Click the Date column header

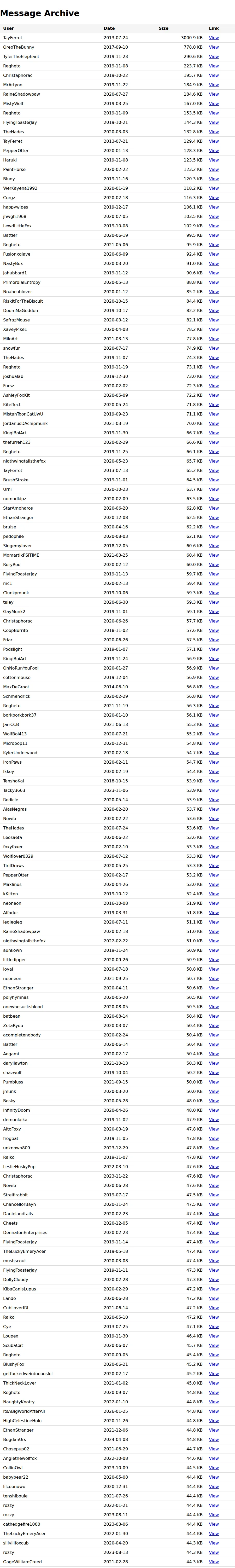click(x=109, y=28)
